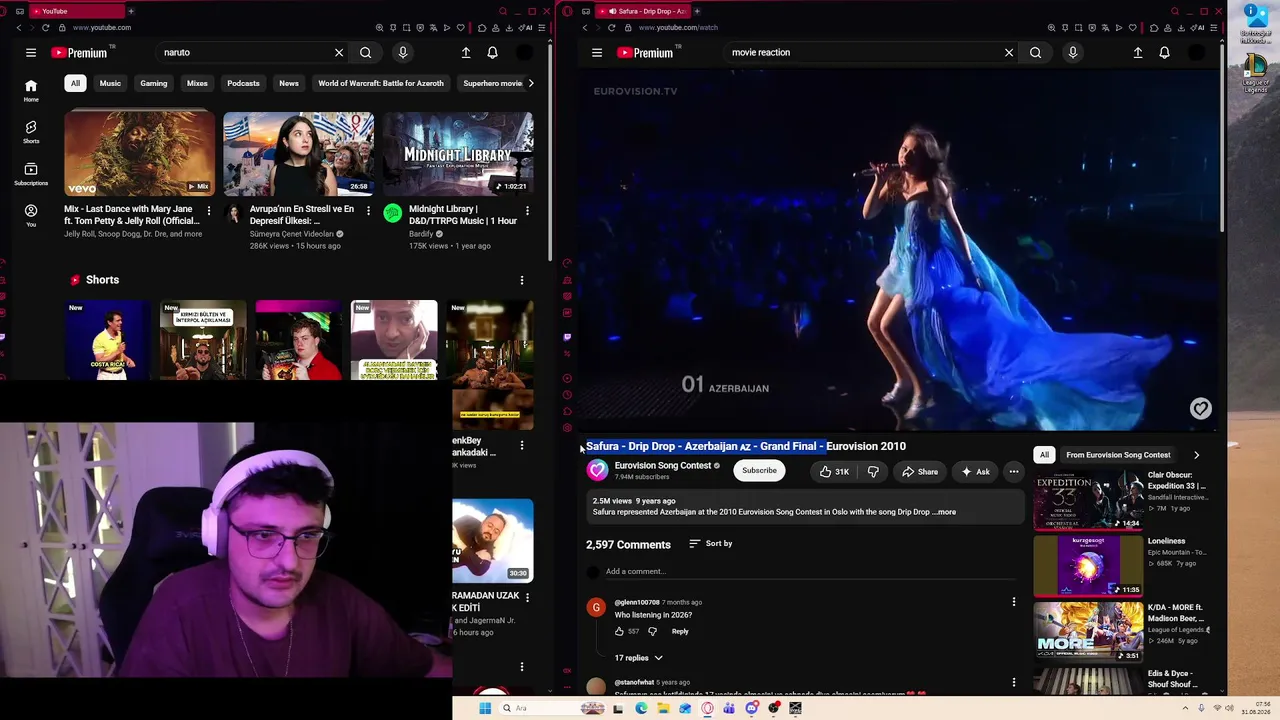The image size is (1280, 720).
Task: Reply to the @glenn100708 comment
Action: 680,632
